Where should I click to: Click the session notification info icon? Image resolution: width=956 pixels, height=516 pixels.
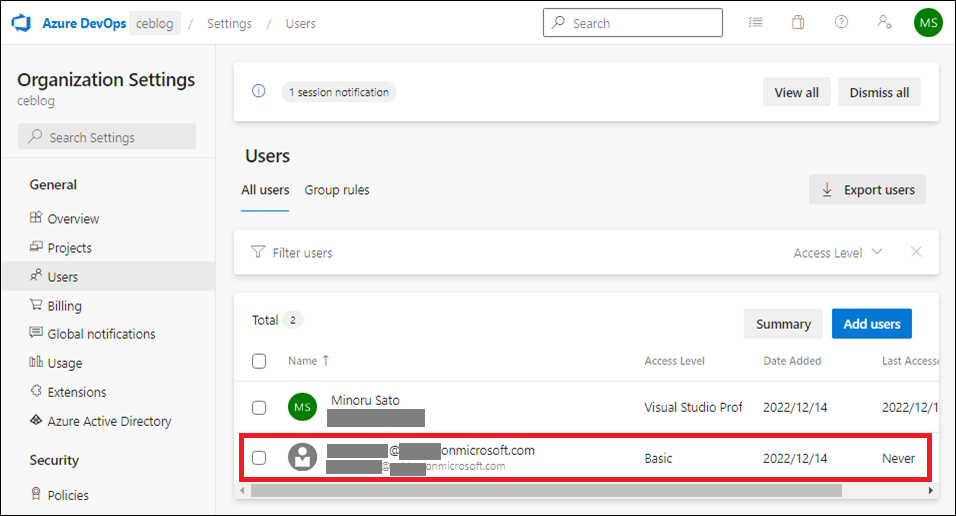259,91
